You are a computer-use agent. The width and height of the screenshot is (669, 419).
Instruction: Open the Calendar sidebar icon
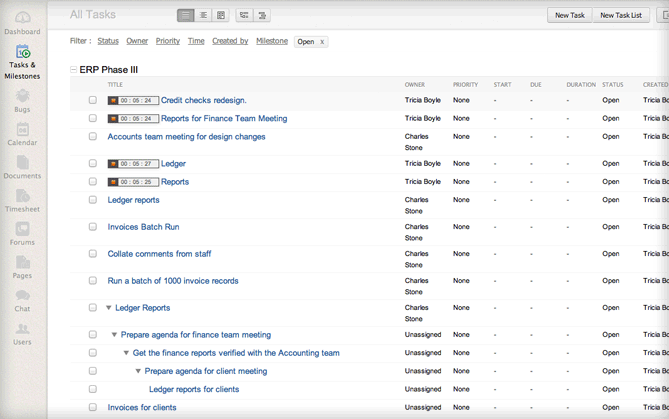[x=22, y=134]
